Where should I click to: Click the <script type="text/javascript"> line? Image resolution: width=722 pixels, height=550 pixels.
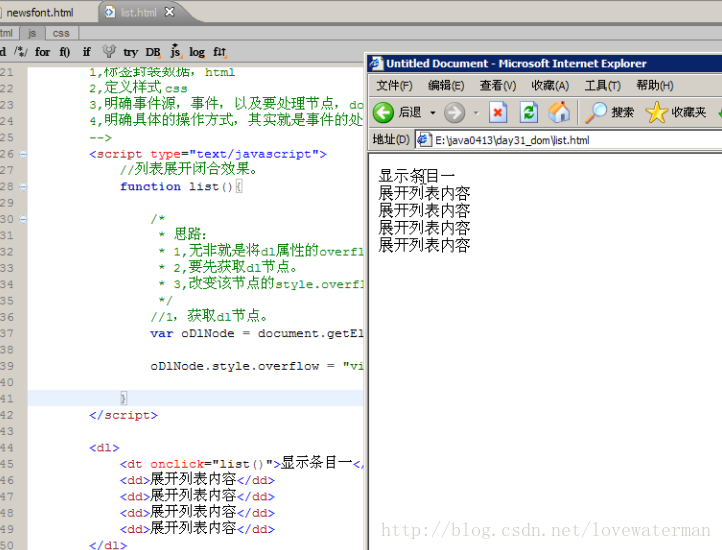[x=208, y=154]
